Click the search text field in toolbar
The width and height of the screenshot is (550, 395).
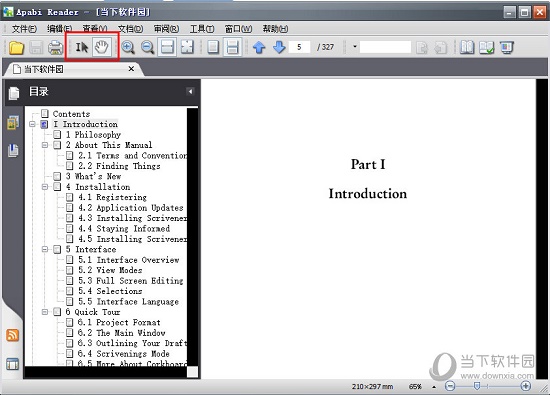point(385,47)
